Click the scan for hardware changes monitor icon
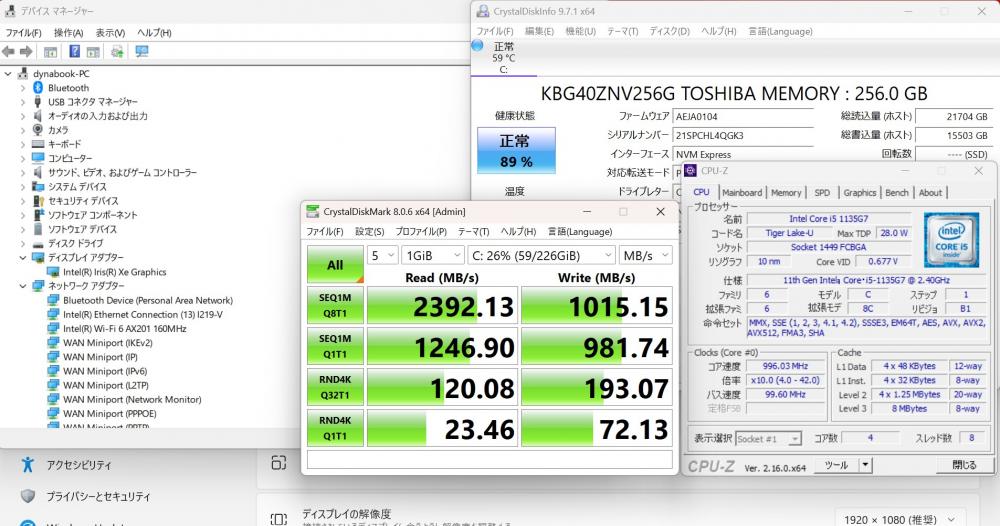 coord(141,52)
